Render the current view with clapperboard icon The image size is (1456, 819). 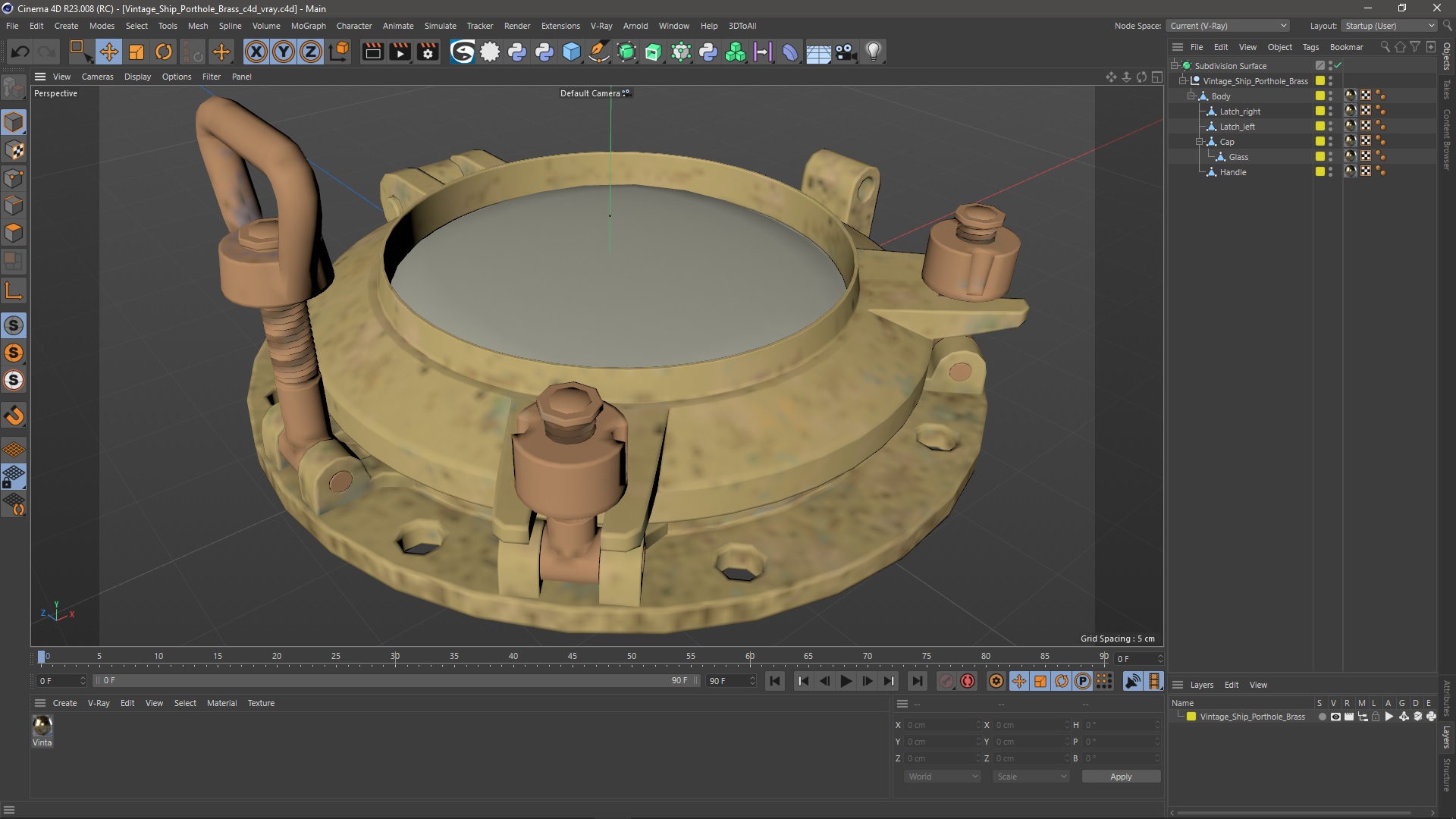[x=373, y=52]
